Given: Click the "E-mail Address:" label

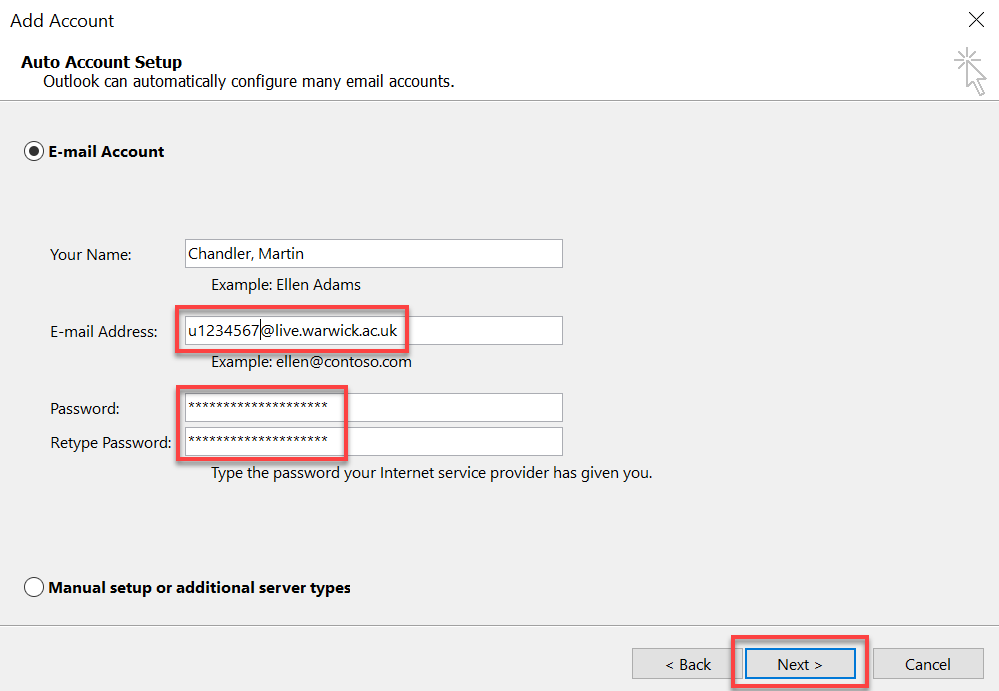Looking at the screenshot, I should tap(104, 332).
